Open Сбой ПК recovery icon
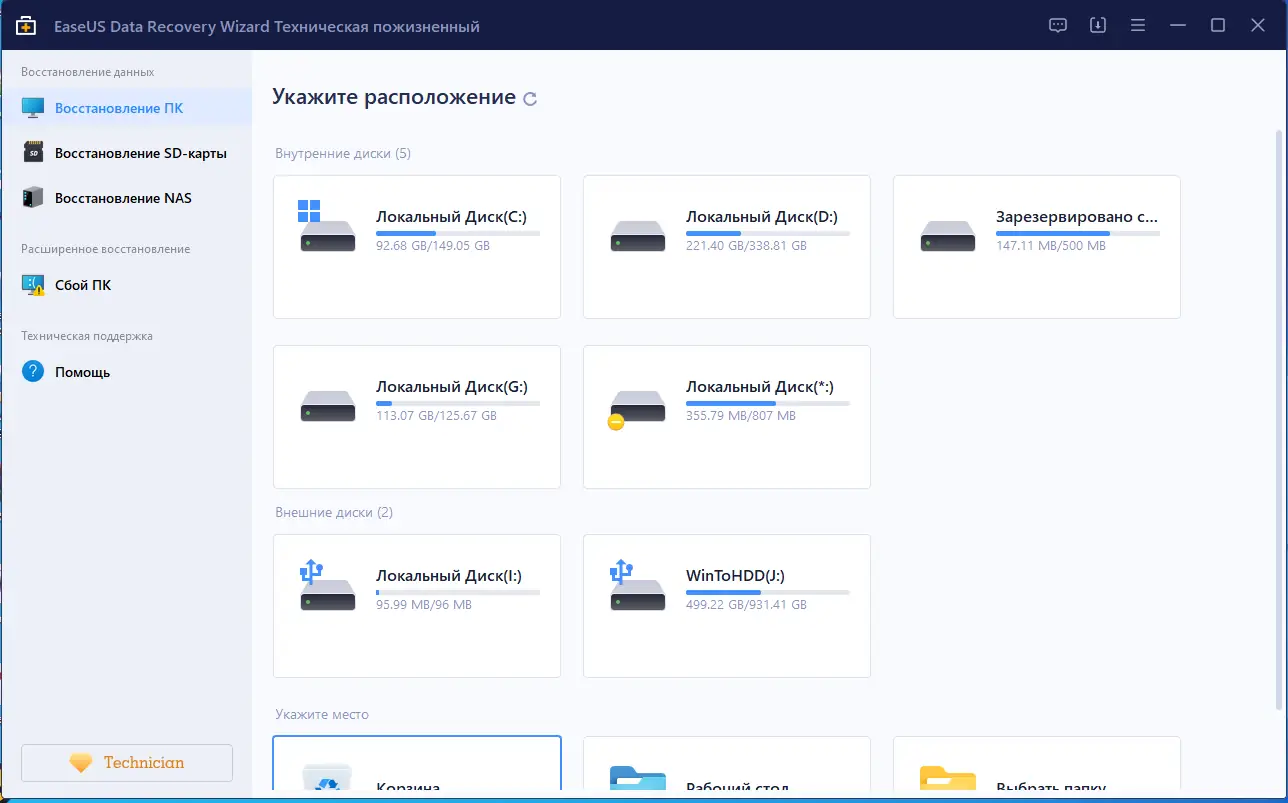The image size is (1288, 803). point(32,284)
